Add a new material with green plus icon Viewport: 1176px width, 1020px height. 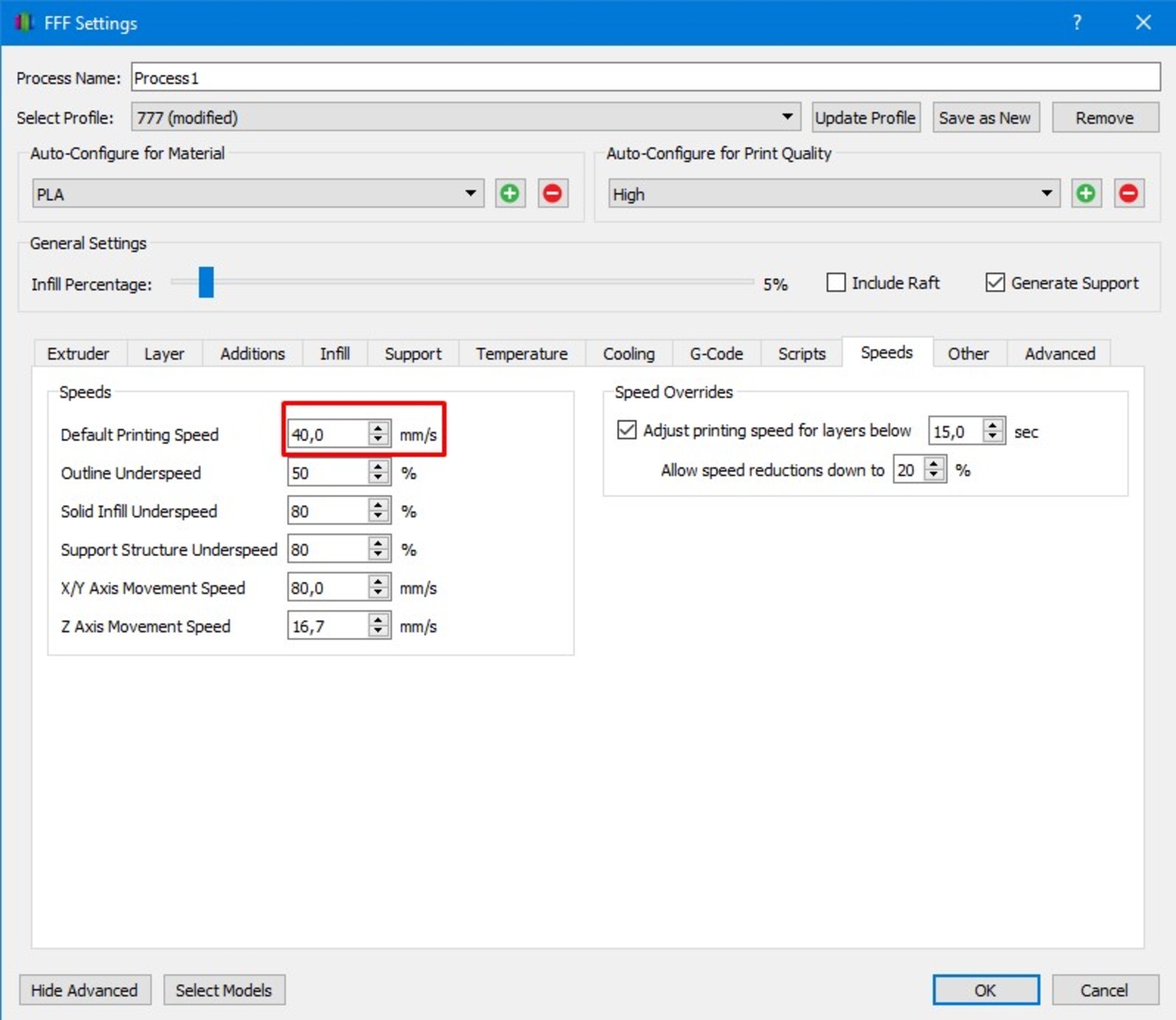coord(510,194)
